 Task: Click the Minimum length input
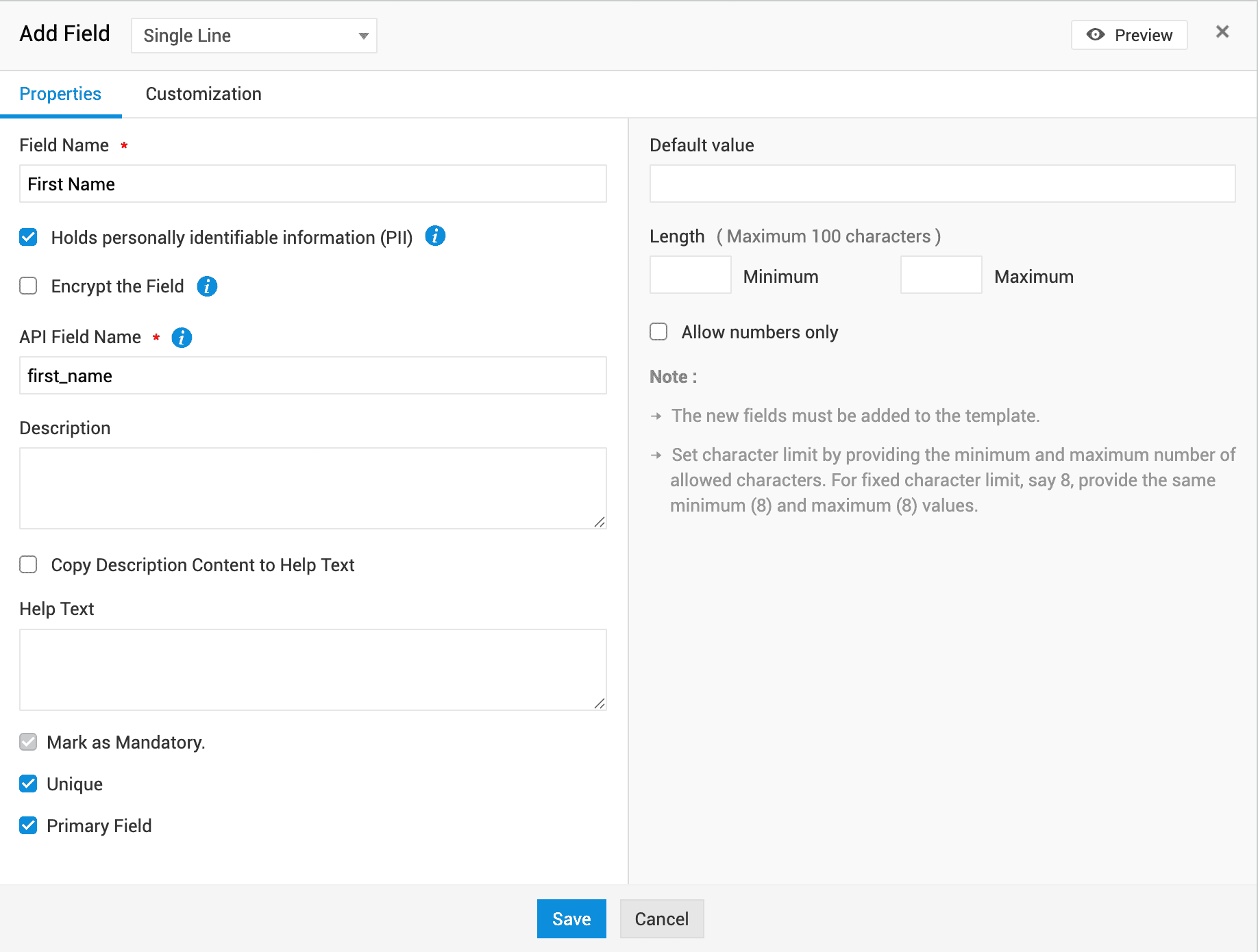[690, 275]
